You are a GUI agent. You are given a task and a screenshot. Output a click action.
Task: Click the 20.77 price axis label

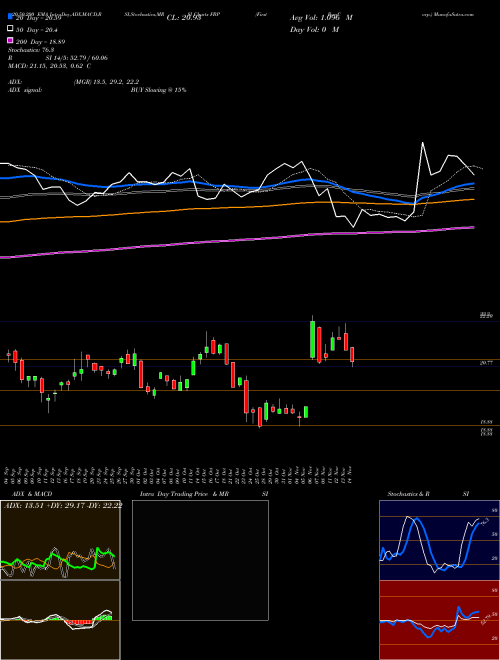click(486, 362)
